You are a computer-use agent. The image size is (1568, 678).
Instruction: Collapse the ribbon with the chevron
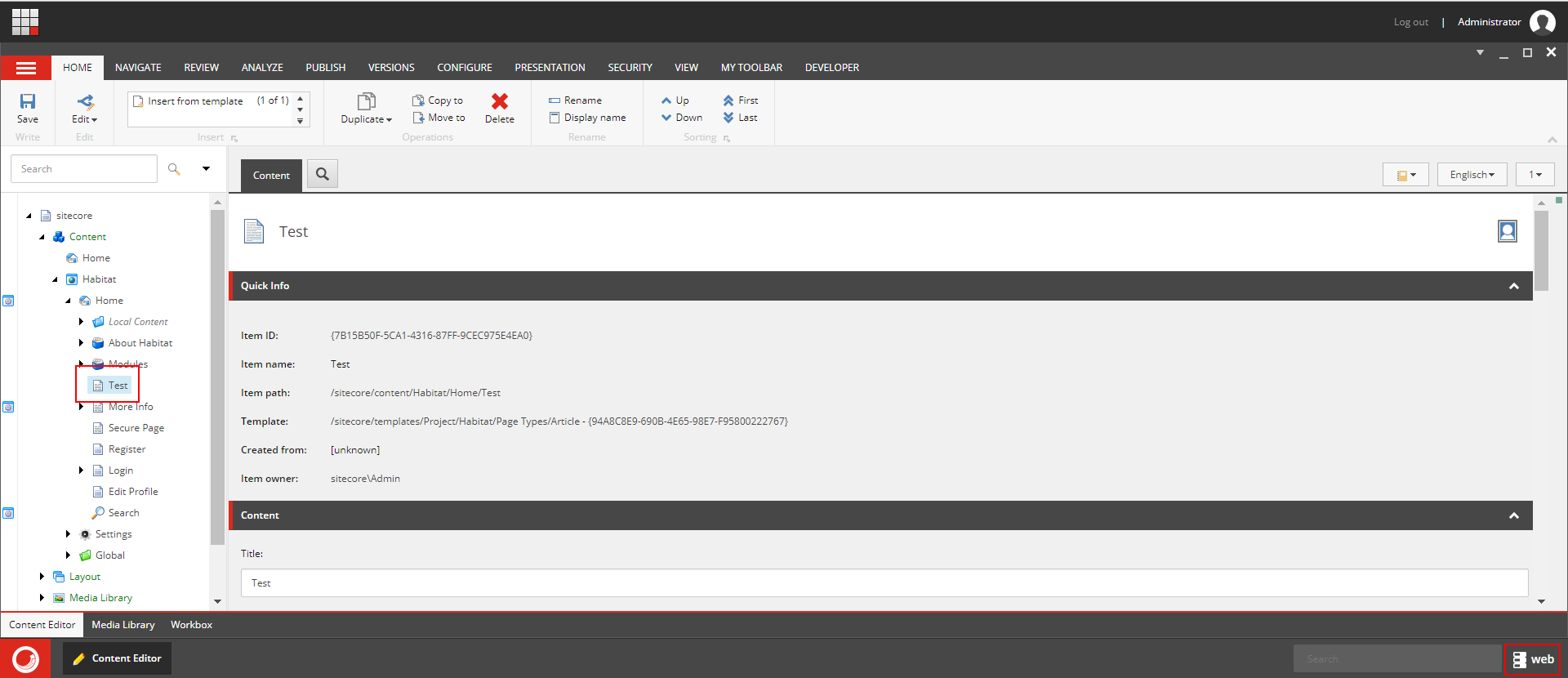pyautogui.click(x=1552, y=140)
